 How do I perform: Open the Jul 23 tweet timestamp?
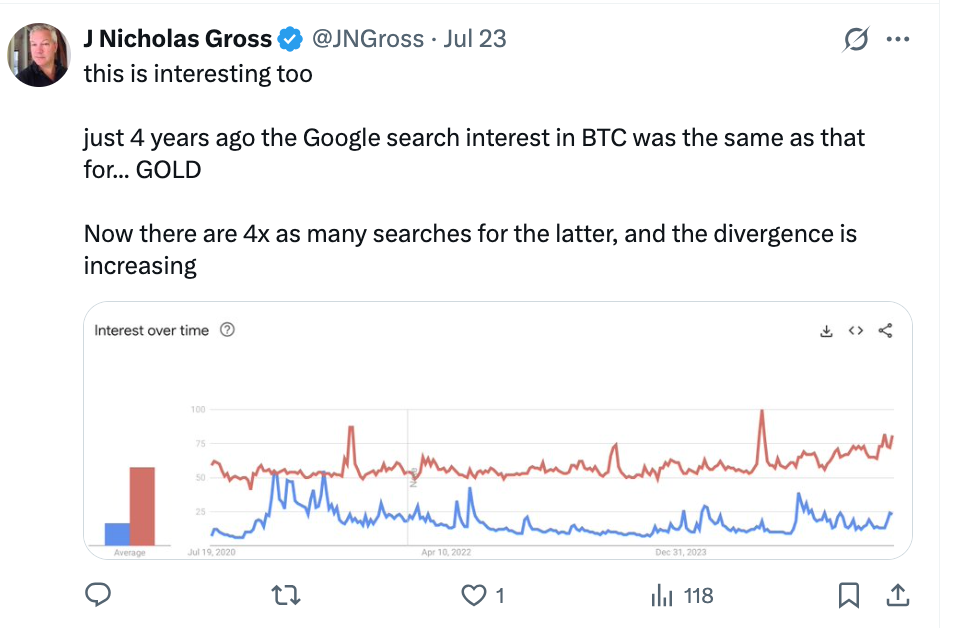[475, 39]
